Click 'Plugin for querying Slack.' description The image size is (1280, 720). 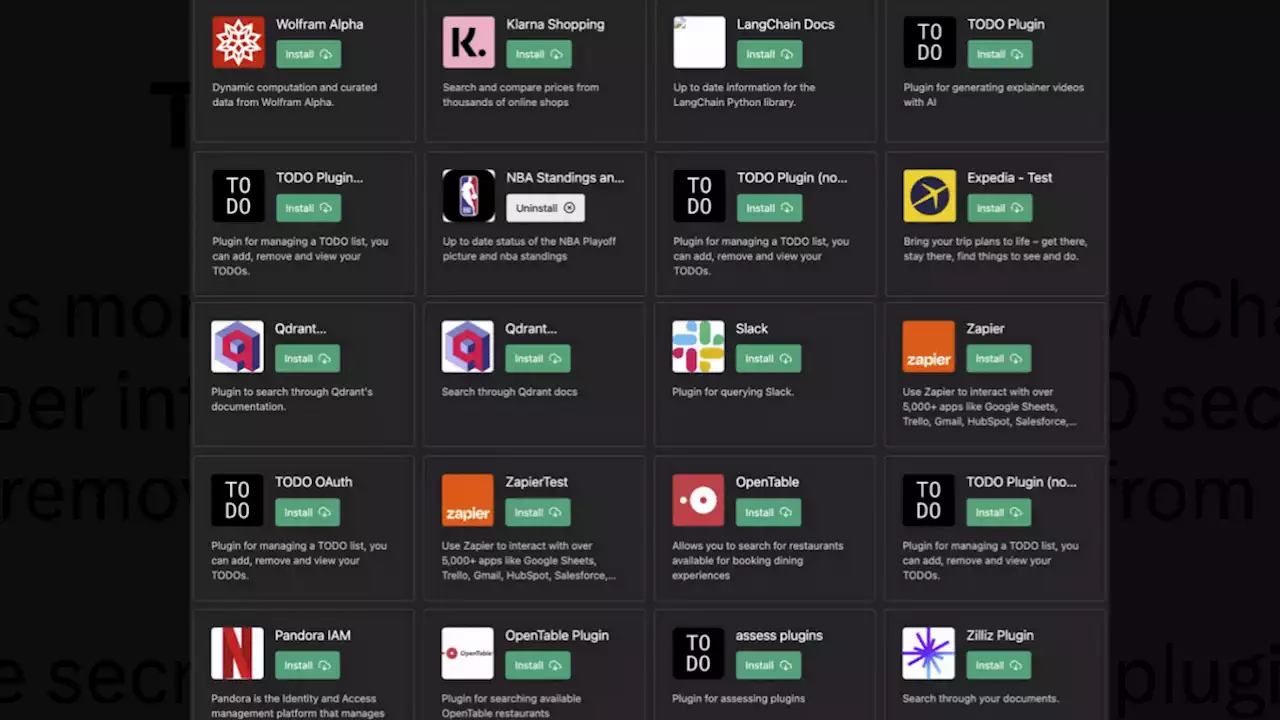pos(733,392)
